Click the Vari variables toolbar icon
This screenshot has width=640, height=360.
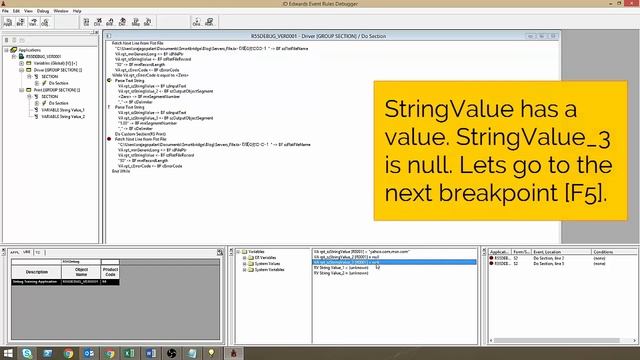point(33,22)
